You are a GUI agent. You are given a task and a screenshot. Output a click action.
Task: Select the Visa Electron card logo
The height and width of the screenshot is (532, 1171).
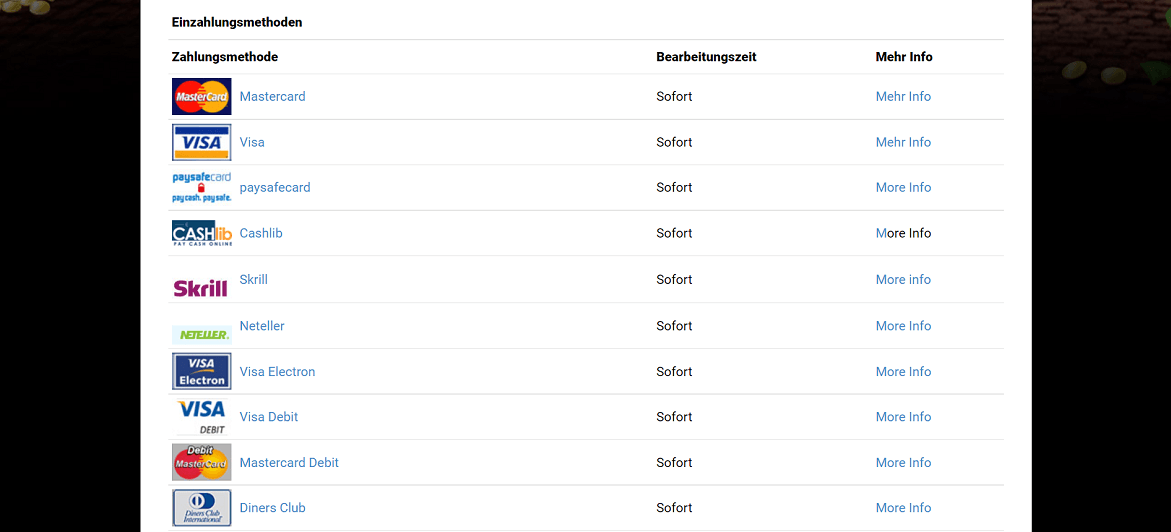tap(201, 371)
